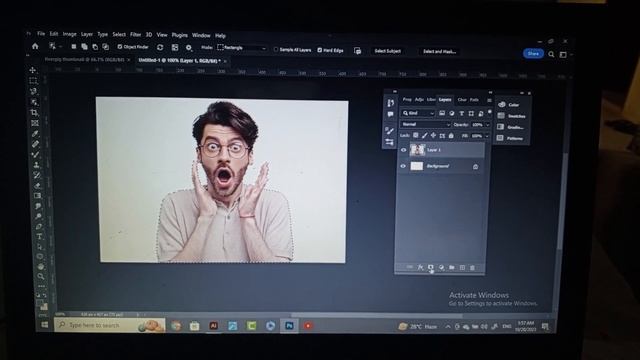Open Illustrator from the taskbar
Screen dimensions: 640x360
(213, 326)
